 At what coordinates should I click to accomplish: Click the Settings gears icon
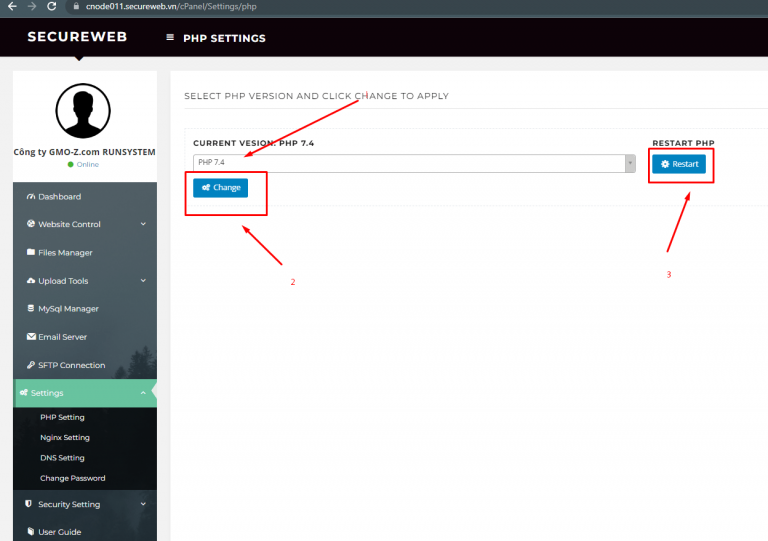(x=24, y=393)
